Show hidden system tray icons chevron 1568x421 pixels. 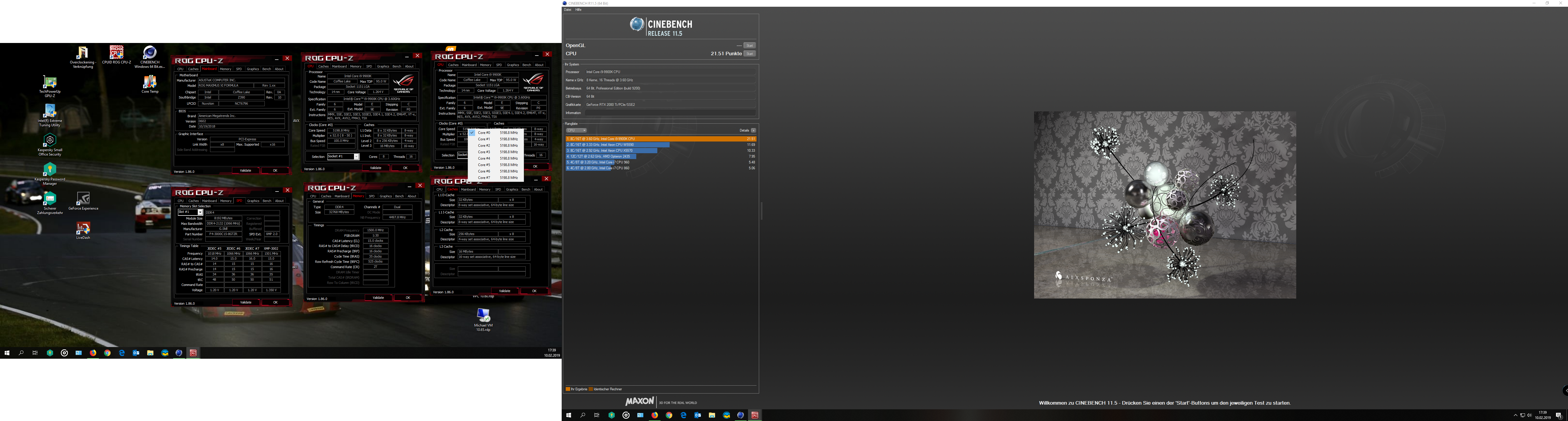[x=1515, y=415]
